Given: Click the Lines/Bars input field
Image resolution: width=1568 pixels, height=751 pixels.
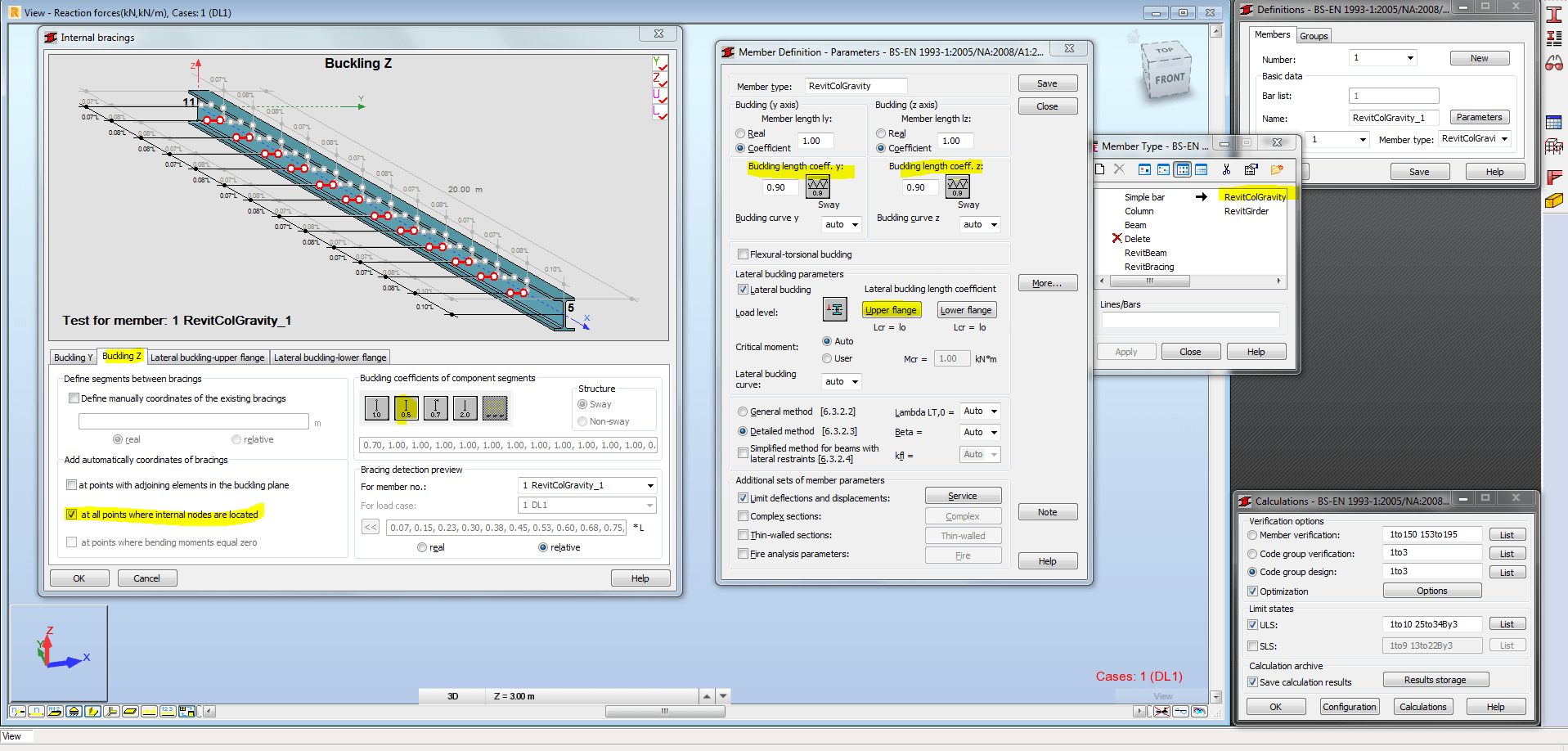Looking at the screenshot, I should (1190, 320).
